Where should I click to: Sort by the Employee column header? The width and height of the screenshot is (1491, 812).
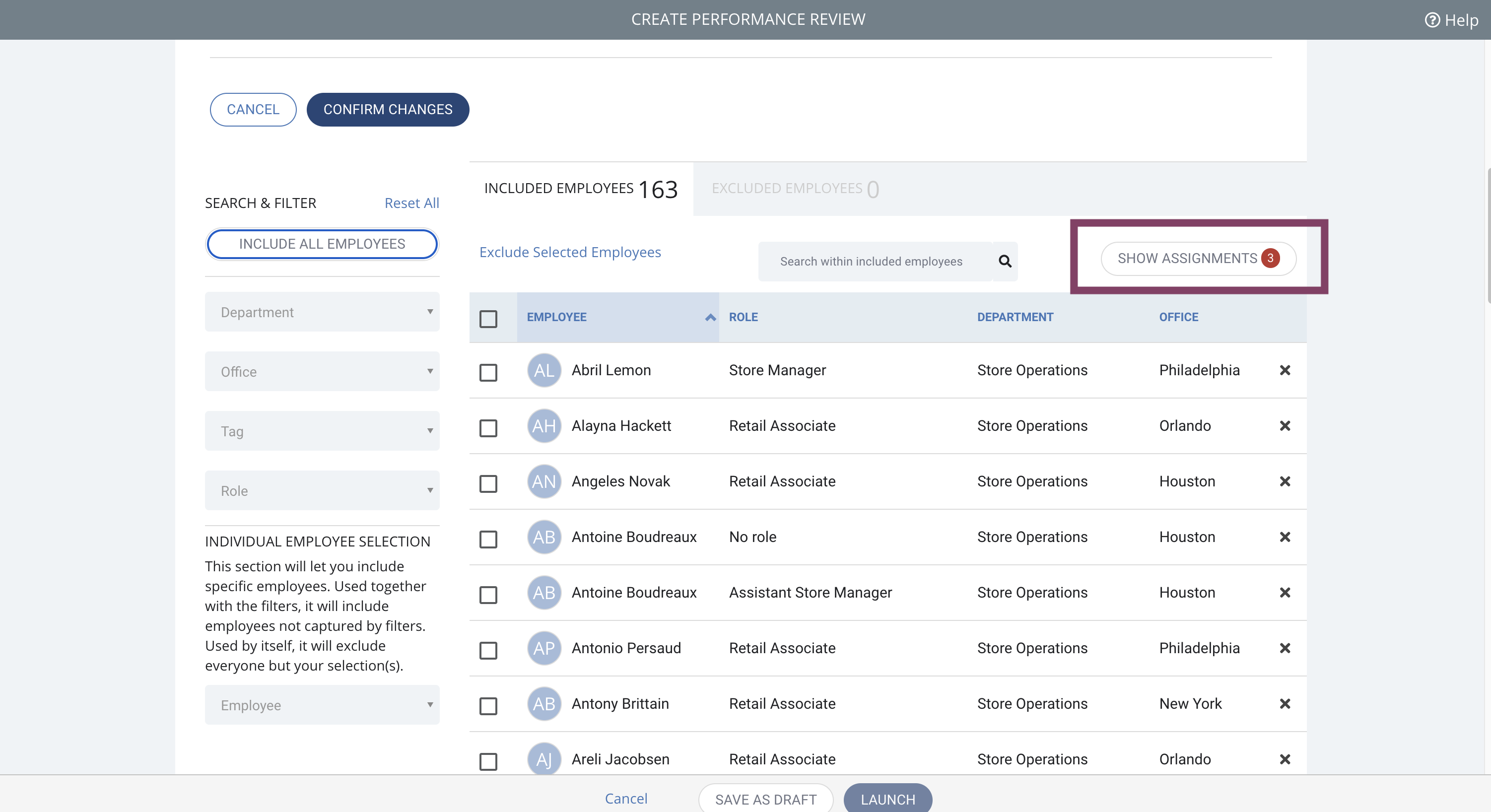(617, 317)
